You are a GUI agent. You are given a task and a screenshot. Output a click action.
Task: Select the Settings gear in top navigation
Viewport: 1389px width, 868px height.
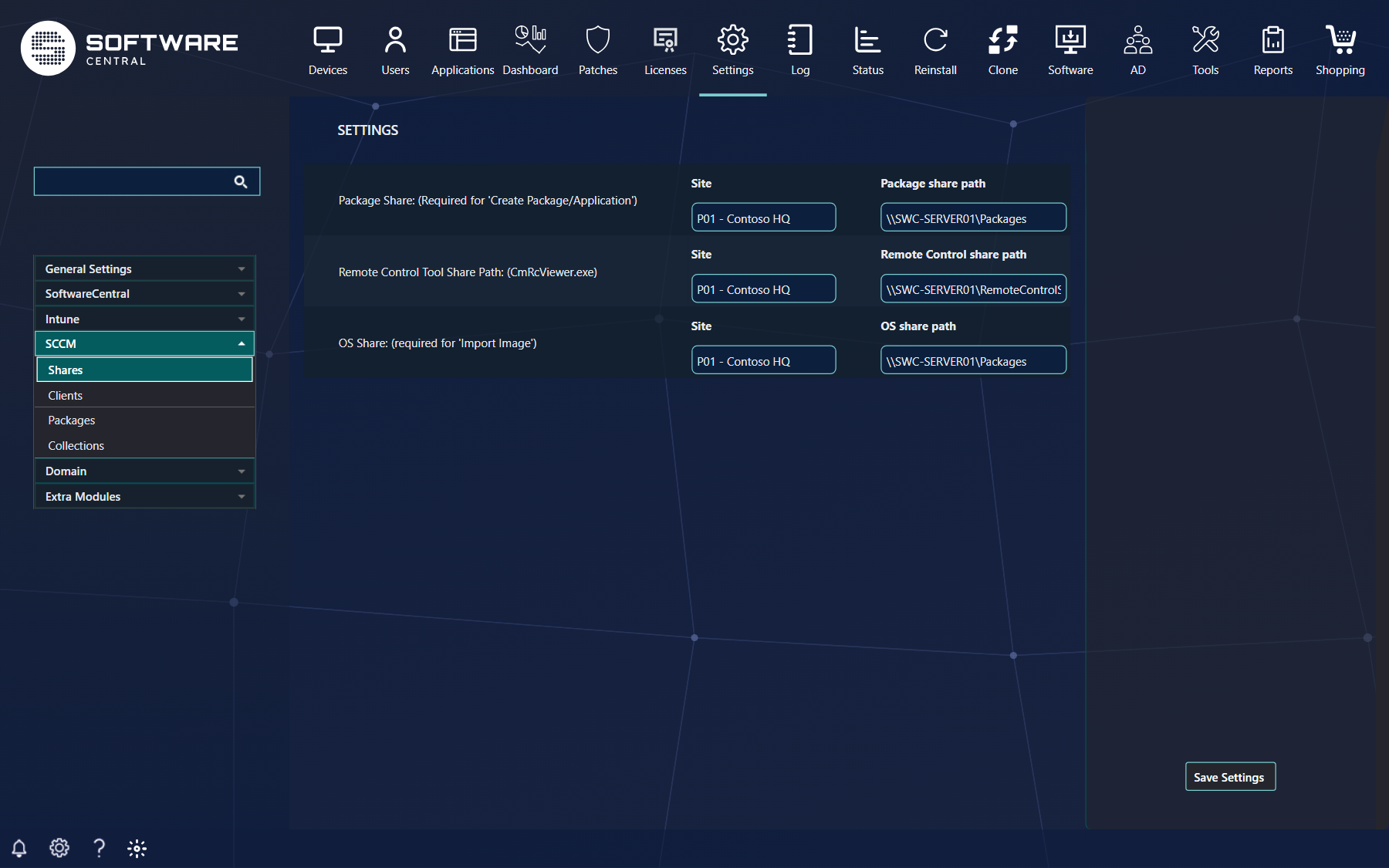pyautogui.click(x=733, y=50)
